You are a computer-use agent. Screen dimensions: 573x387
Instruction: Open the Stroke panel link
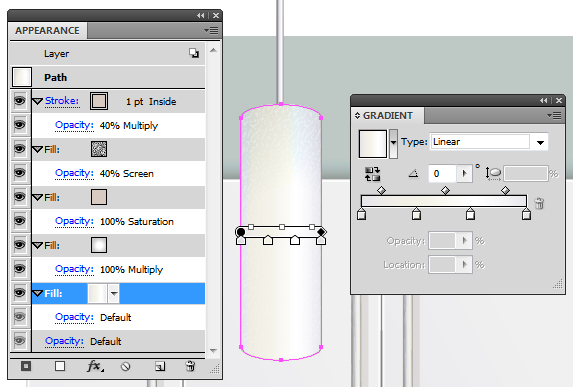62,100
